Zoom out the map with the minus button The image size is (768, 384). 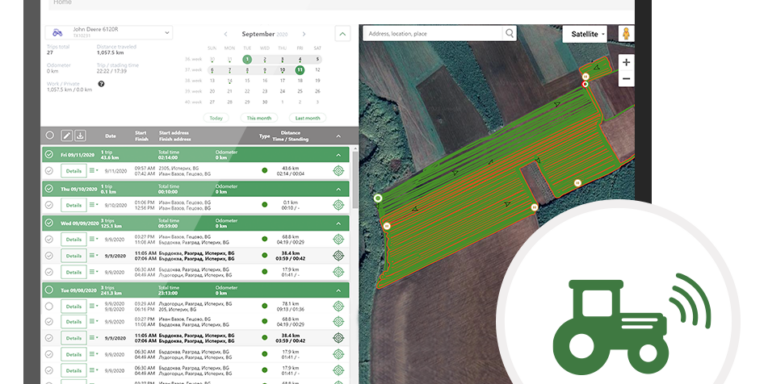[x=626, y=79]
